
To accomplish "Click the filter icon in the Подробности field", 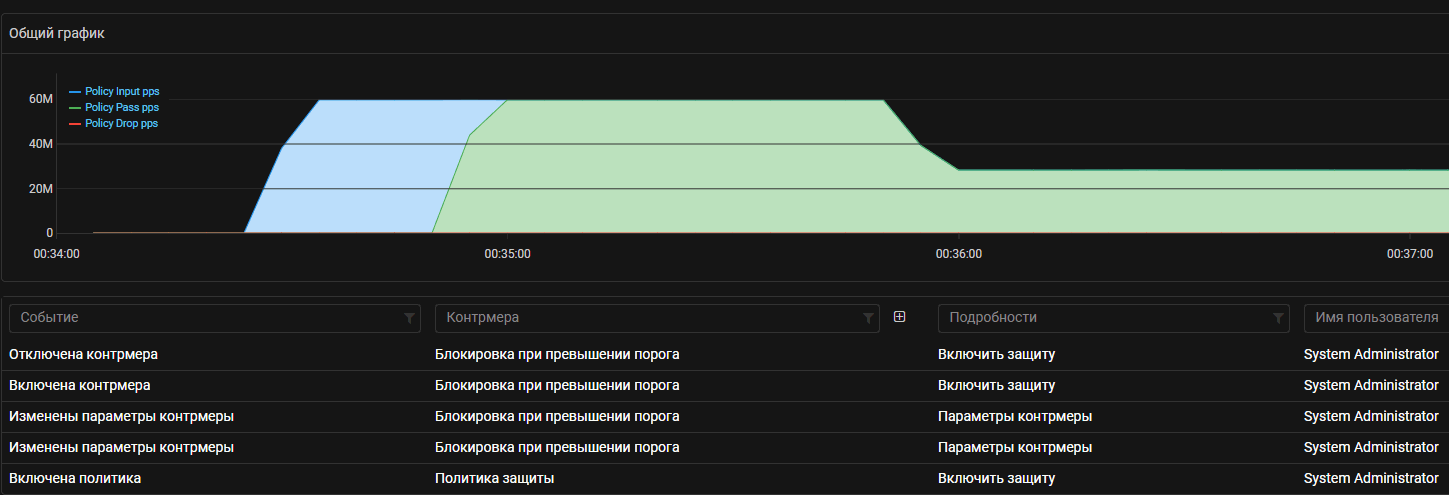I will pos(1278,318).
